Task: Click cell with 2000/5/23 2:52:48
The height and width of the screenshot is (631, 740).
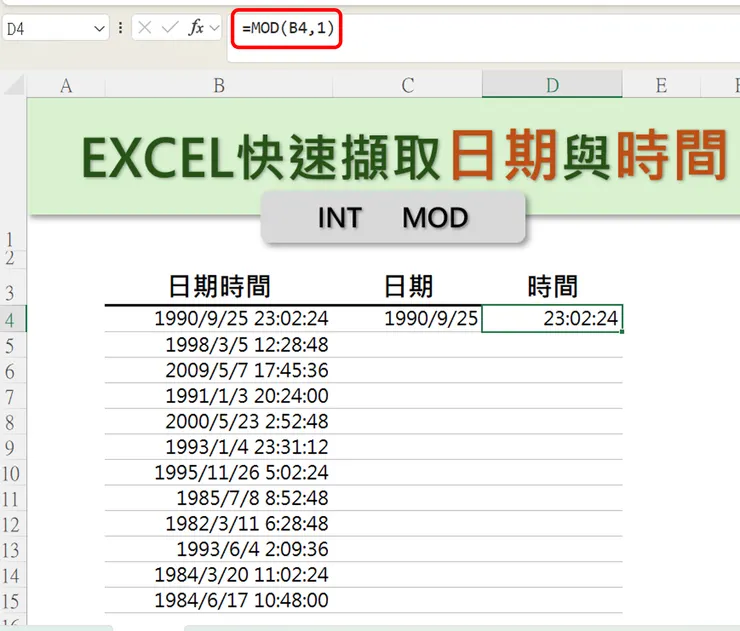Action: [219, 421]
